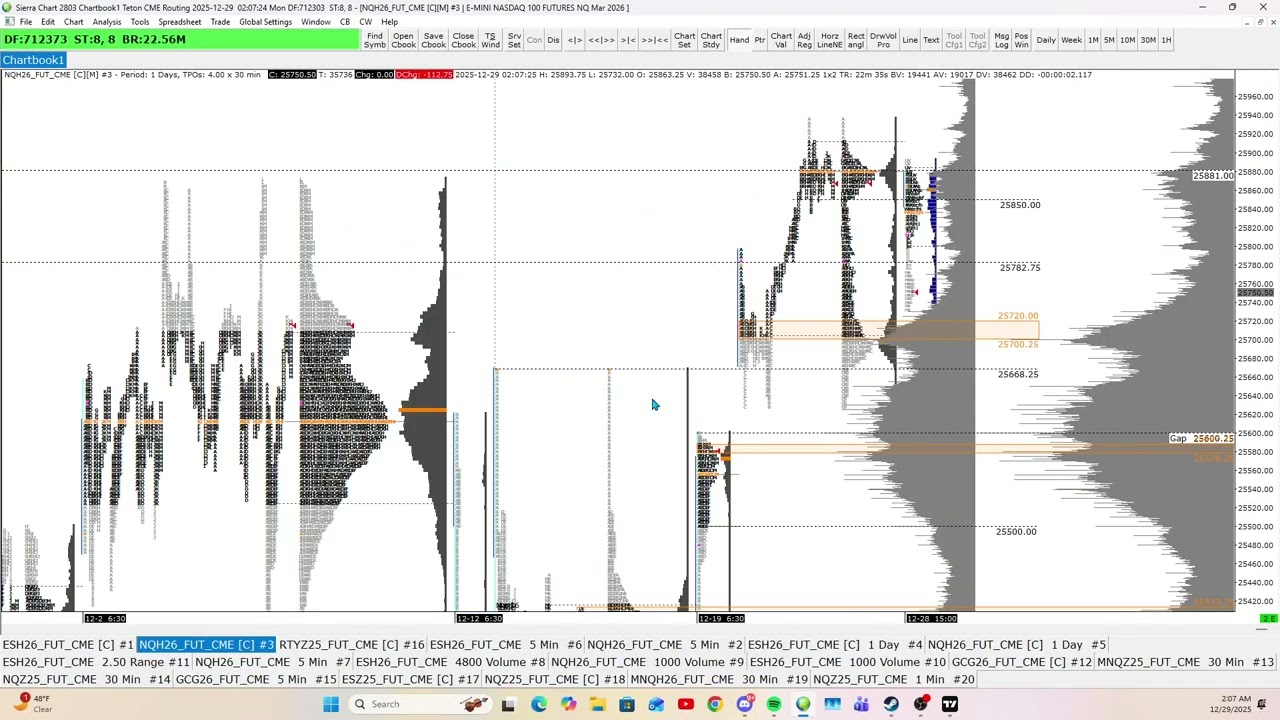Click the >|< compress spacing button
This screenshot has height=720, width=1280.
[x=628, y=40]
